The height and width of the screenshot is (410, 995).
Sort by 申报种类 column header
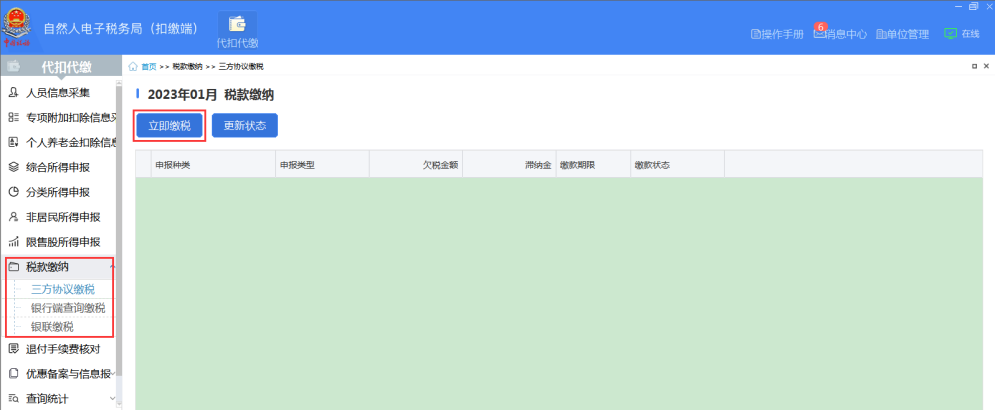tap(213, 165)
